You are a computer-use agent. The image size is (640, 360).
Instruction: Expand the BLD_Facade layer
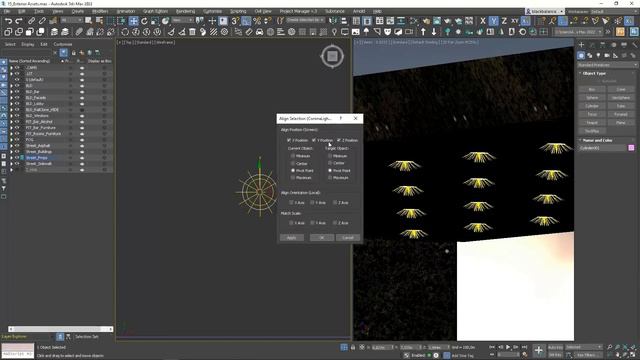click(11, 98)
